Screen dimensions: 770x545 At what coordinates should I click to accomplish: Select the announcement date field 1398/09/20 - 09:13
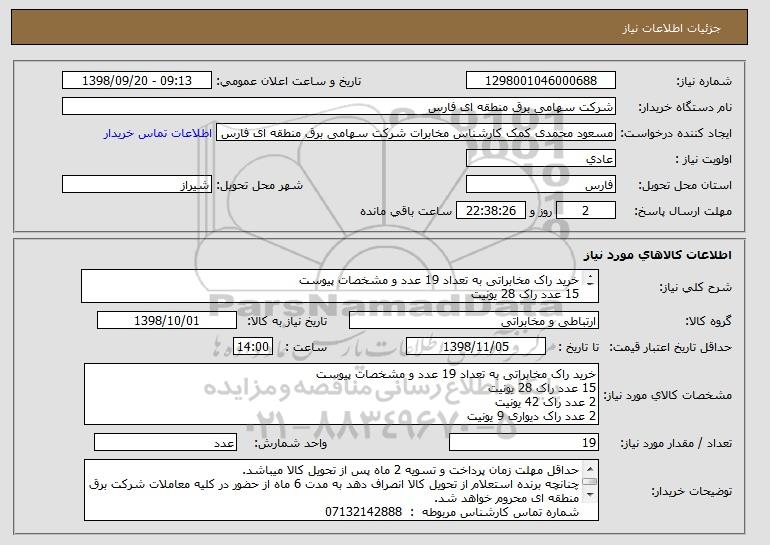[137, 81]
